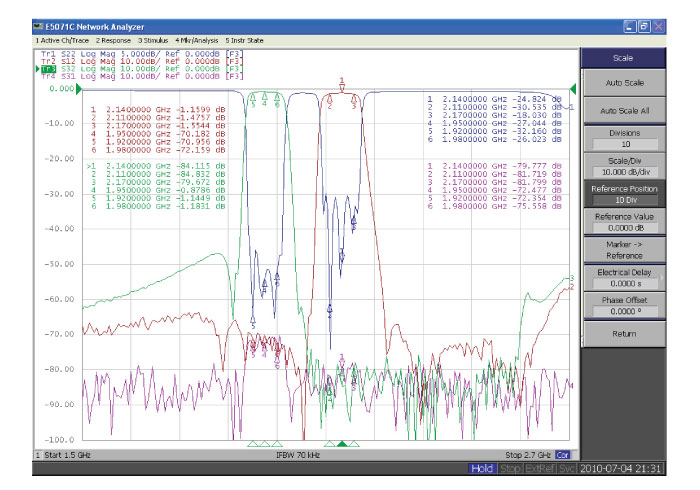Image resolution: width=700 pixels, height=490 pixels.
Task: Click Marker -> Reference softkey
Action: (625, 250)
